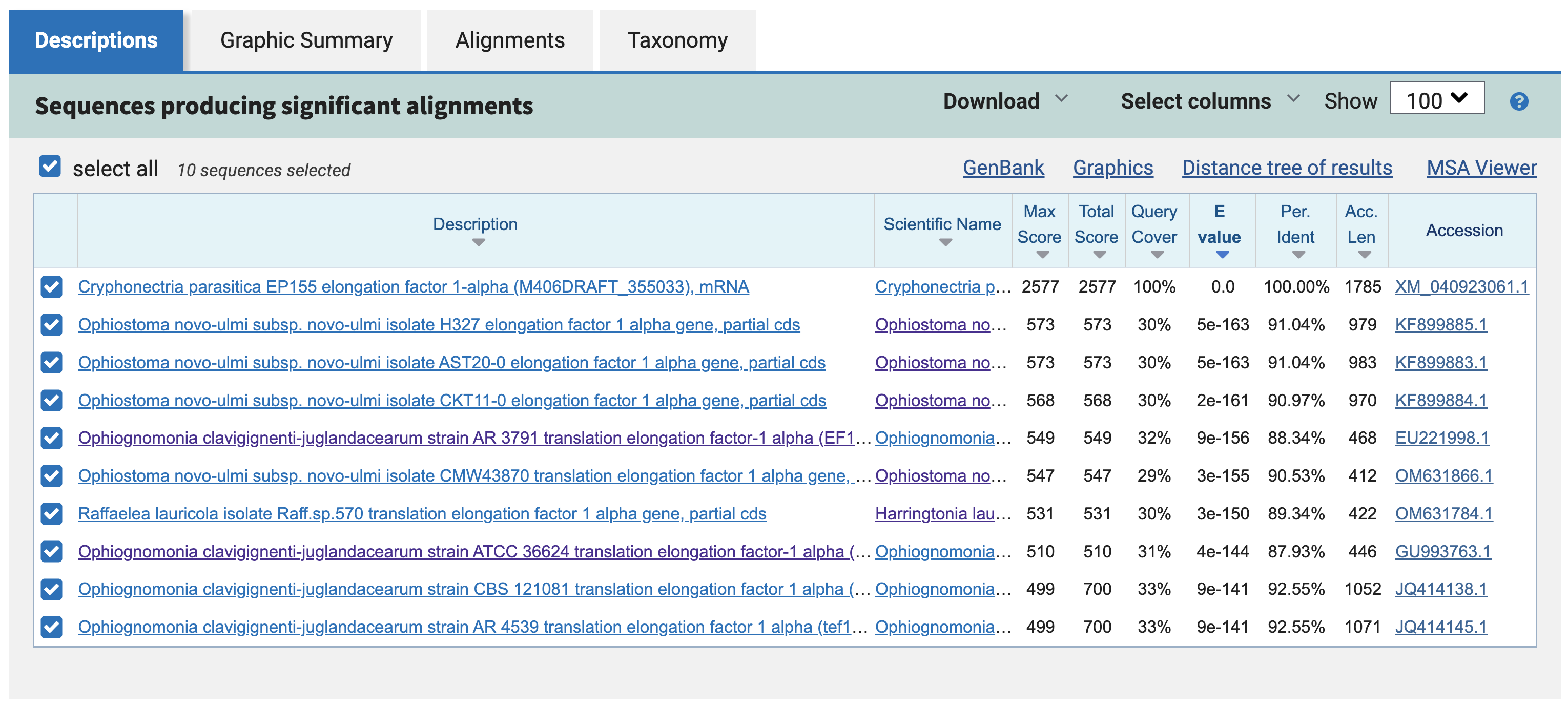Uncheck the Raffaelea lauricola row checkbox
The width and height of the screenshot is (1568, 707).
(52, 513)
